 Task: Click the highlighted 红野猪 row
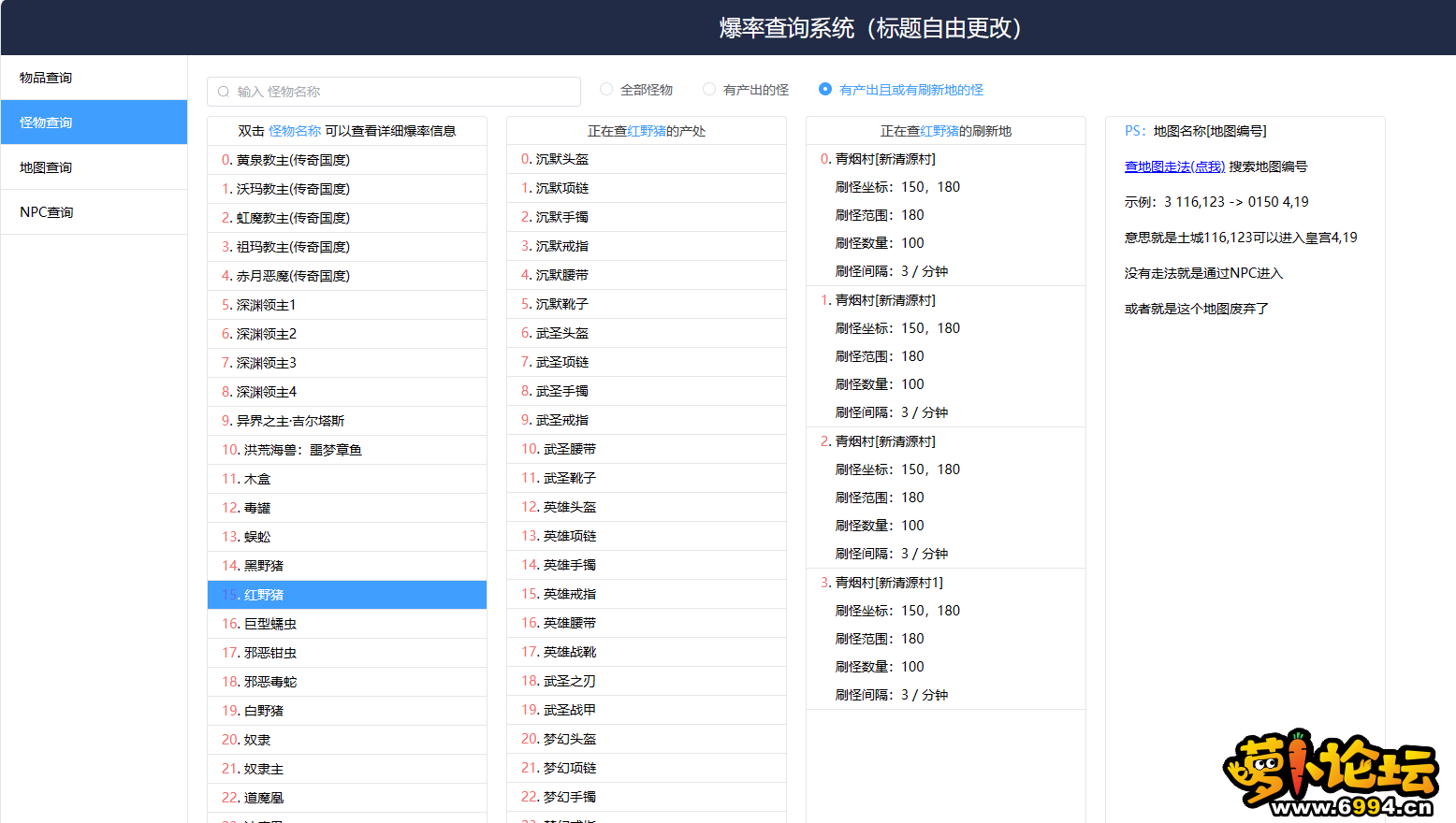[347, 595]
